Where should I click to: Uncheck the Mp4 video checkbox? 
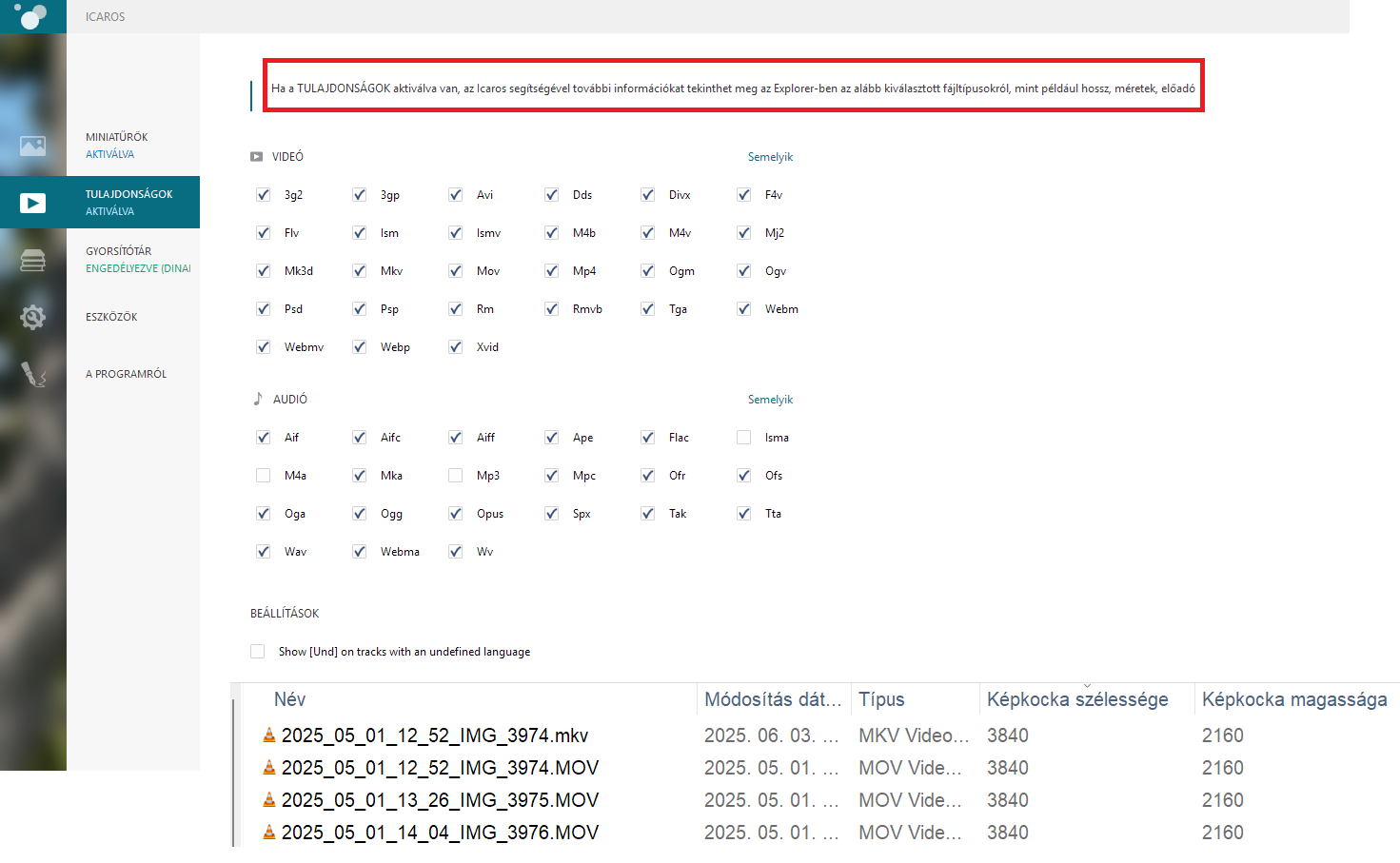[552, 271]
